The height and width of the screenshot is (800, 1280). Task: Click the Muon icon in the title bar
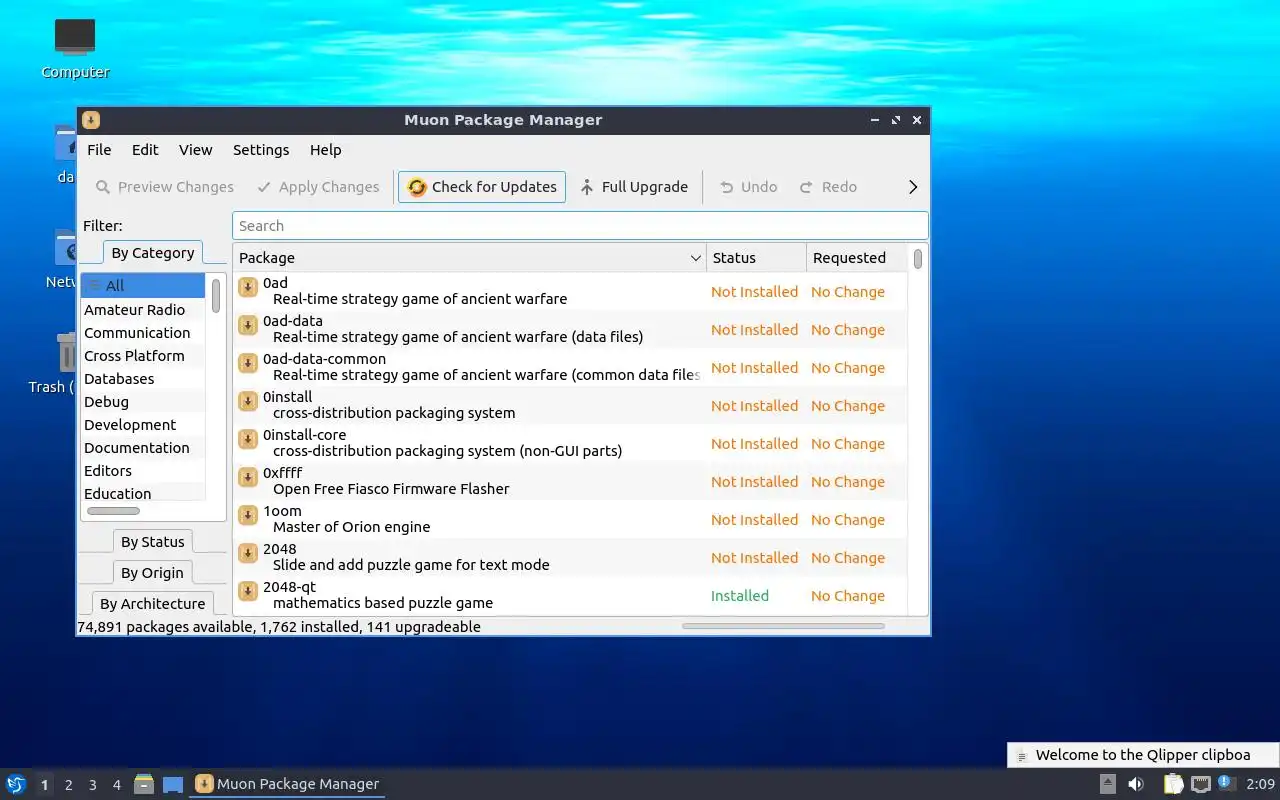[90, 120]
